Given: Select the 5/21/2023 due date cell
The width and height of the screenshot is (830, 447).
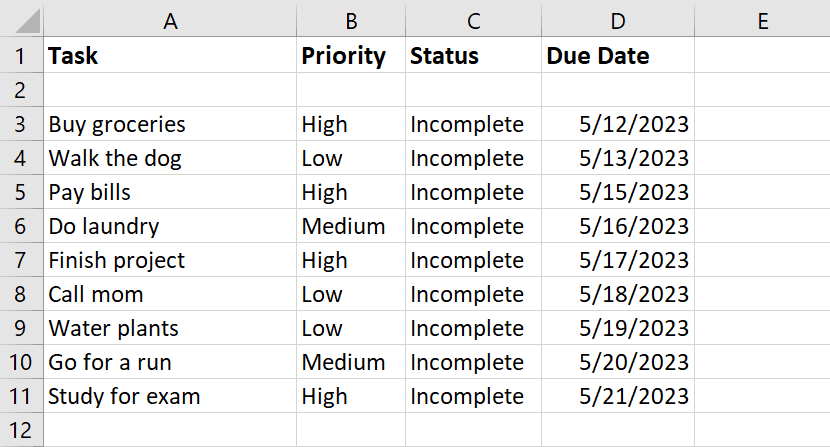Looking at the screenshot, I should 618,396.
